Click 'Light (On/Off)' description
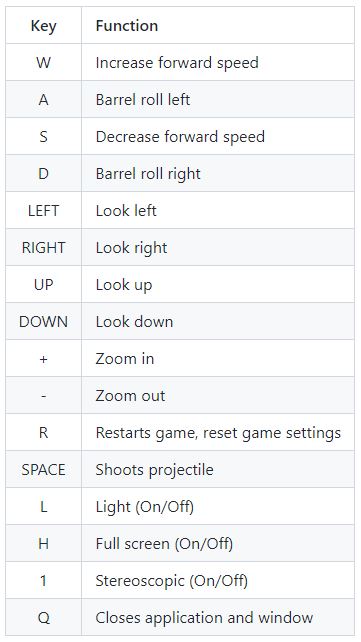Image resolution: width=361 pixels, height=642 pixels. coord(144,507)
